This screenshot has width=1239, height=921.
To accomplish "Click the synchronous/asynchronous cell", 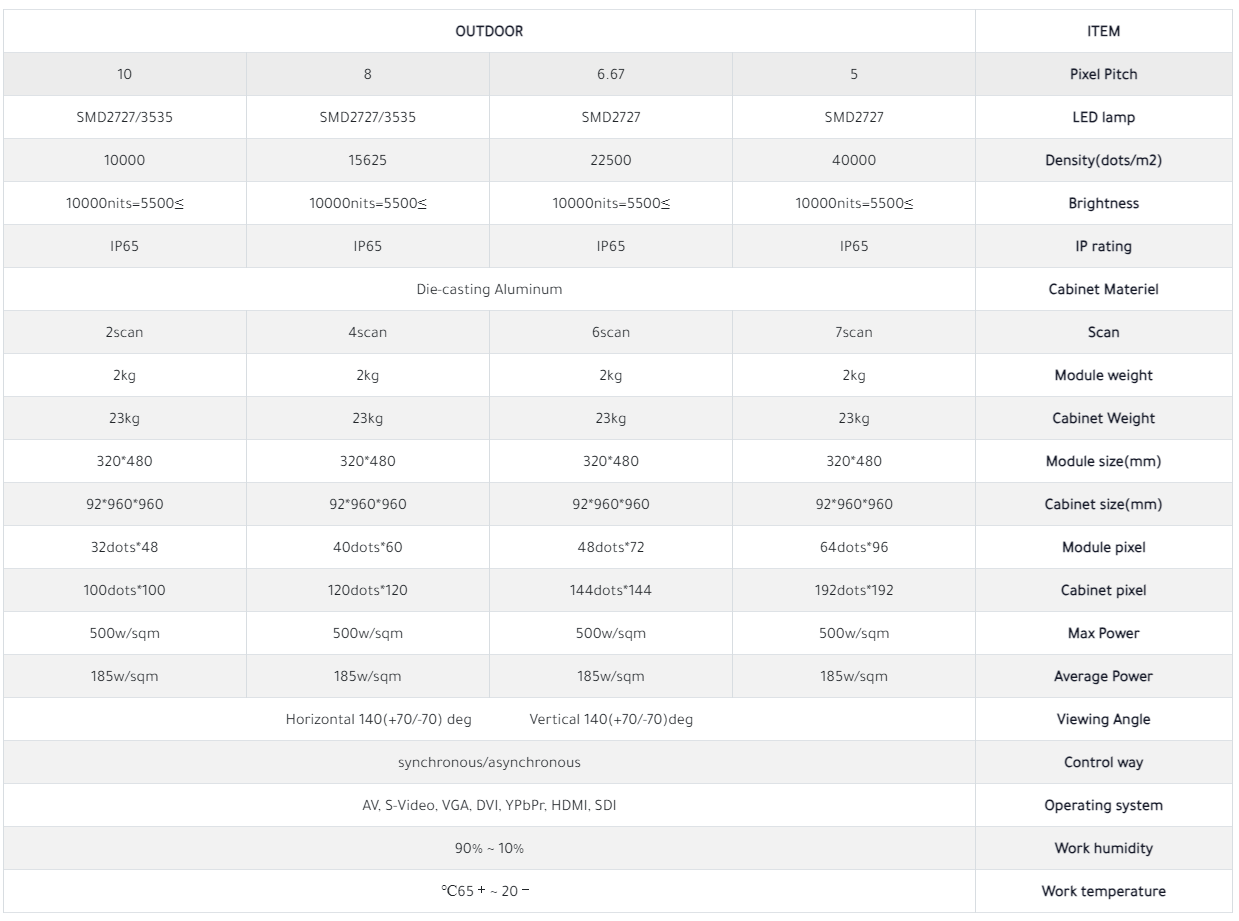I will 489,762.
